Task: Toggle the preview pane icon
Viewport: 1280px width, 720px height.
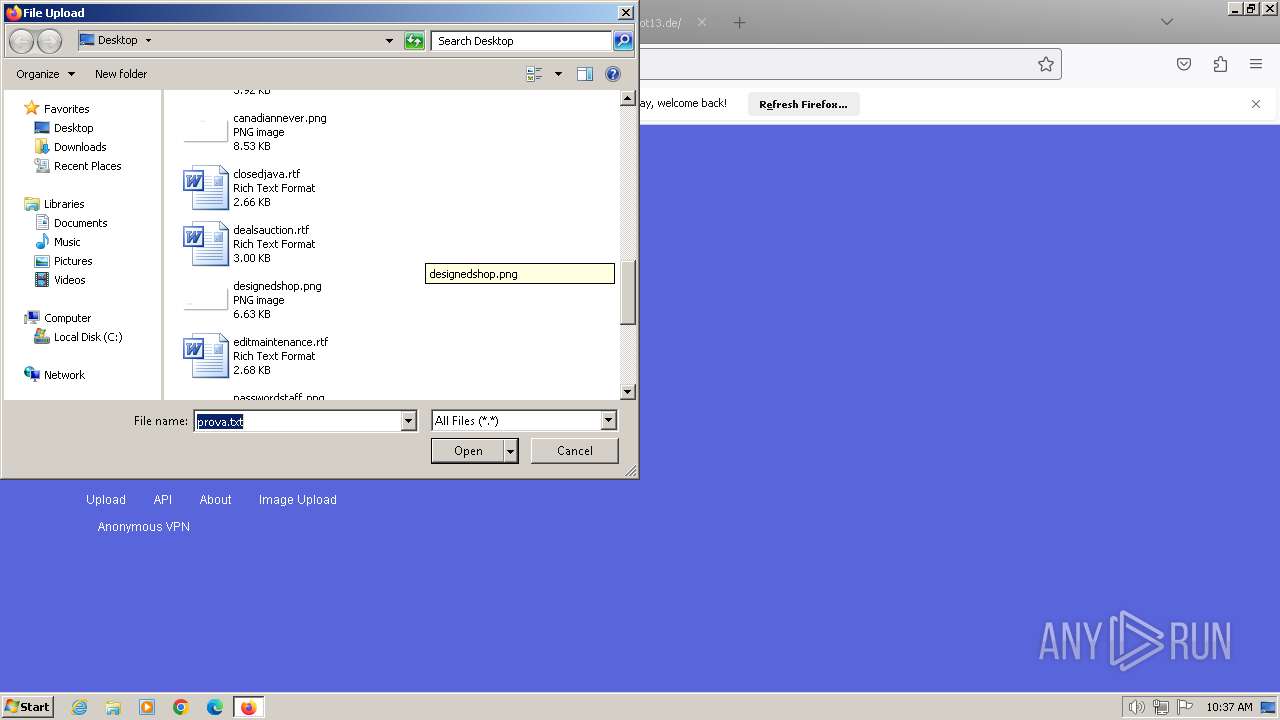Action: (585, 74)
